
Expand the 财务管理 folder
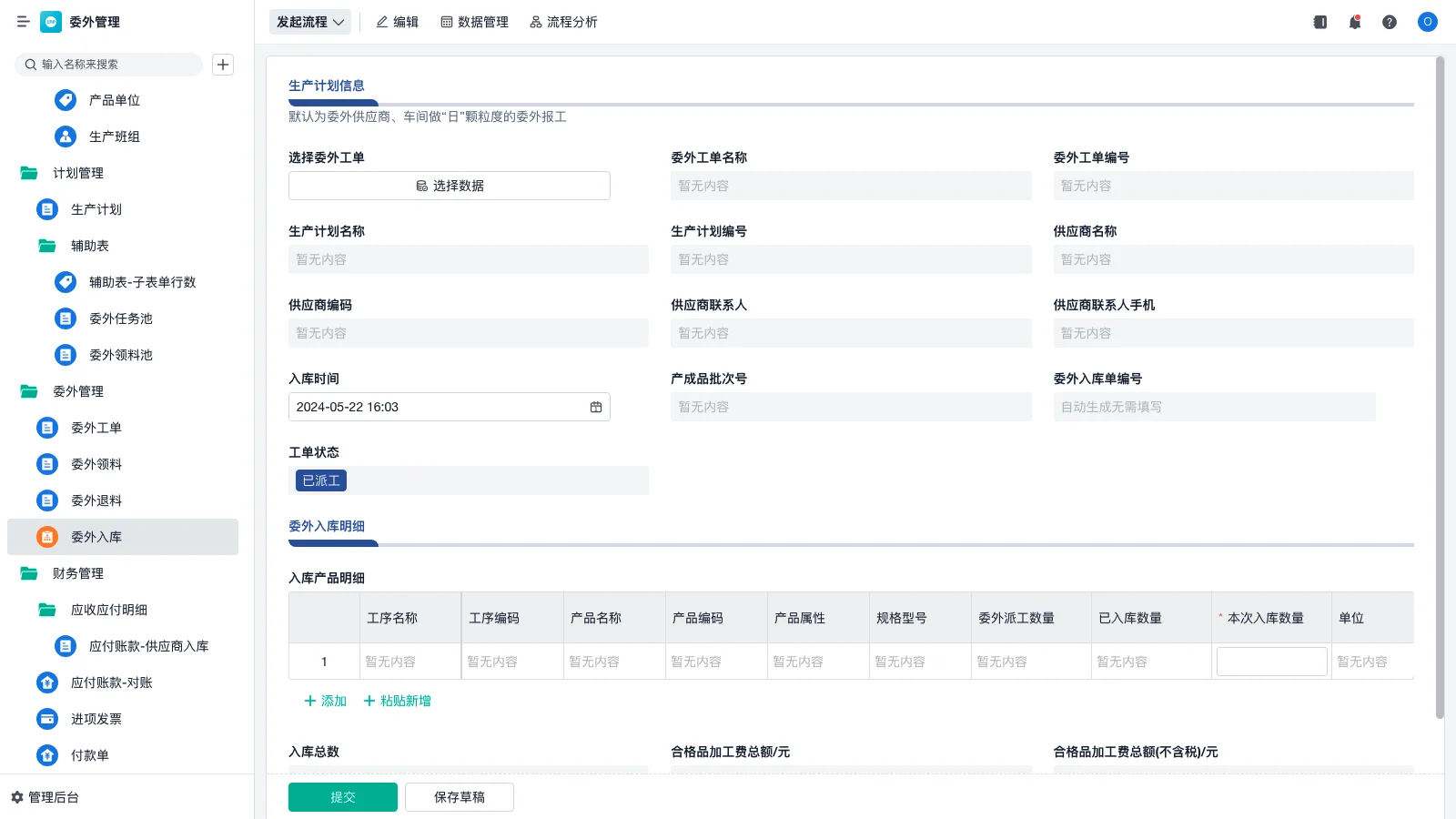coord(77,573)
